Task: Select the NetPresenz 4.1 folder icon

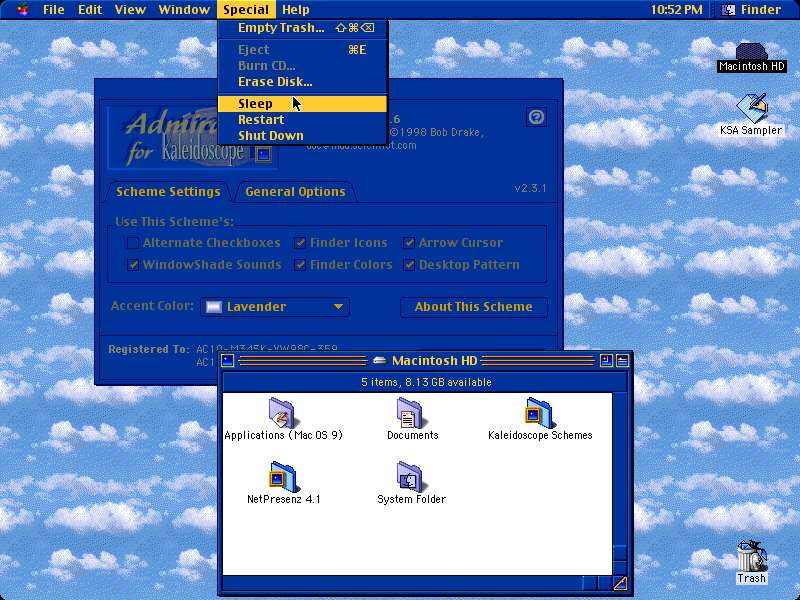Action: pyautogui.click(x=283, y=477)
